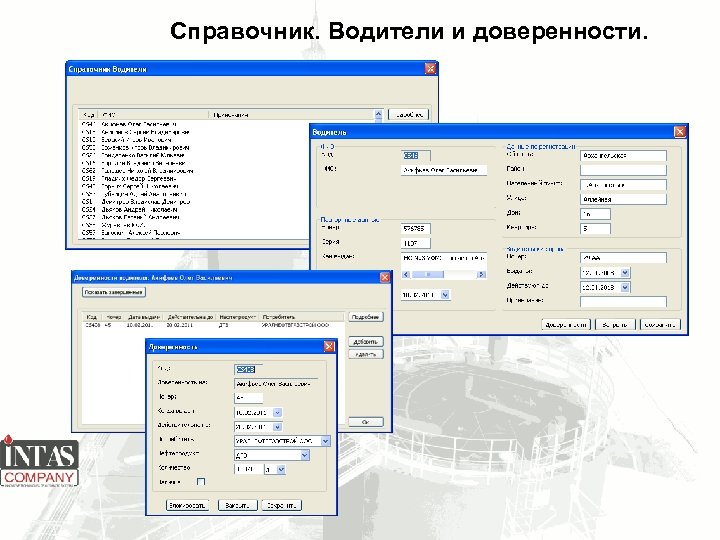
Task: Click the Квартира input field
Action: [595, 228]
